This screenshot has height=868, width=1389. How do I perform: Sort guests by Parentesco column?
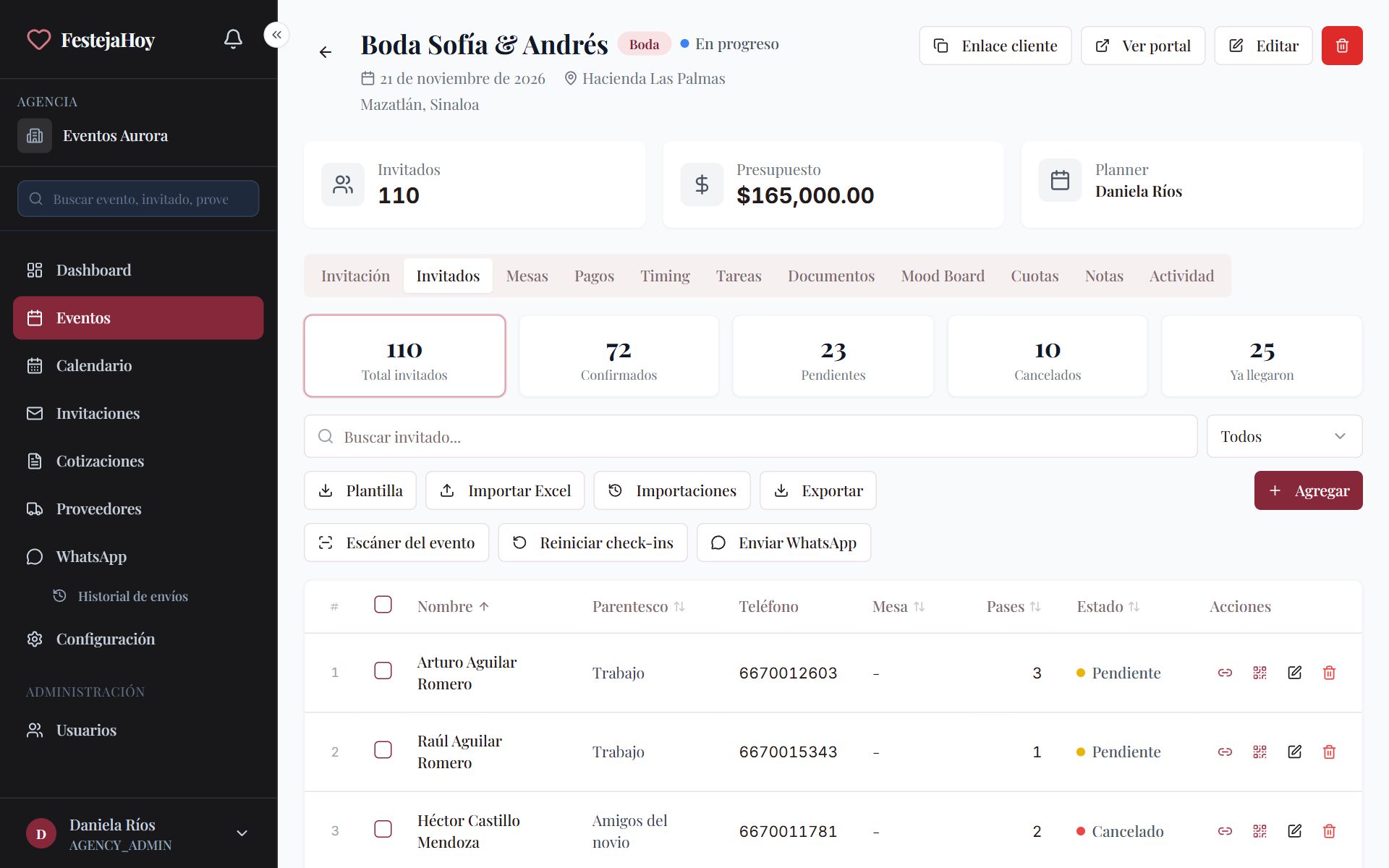639,606
